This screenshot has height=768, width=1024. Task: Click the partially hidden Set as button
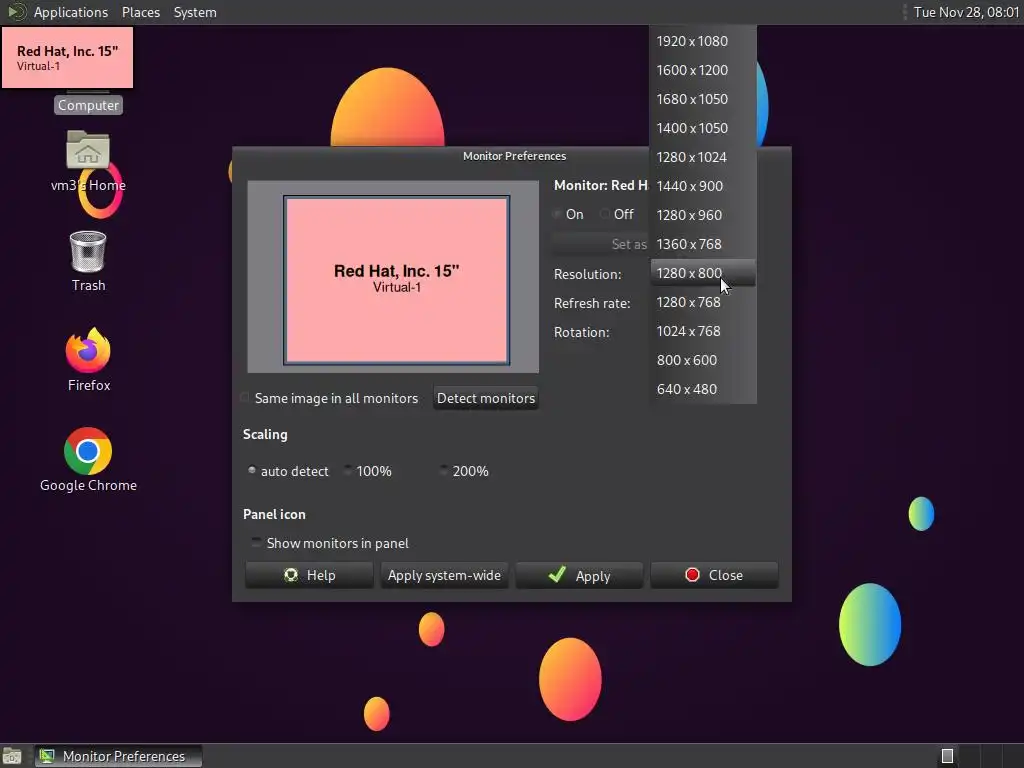[600, 244]
